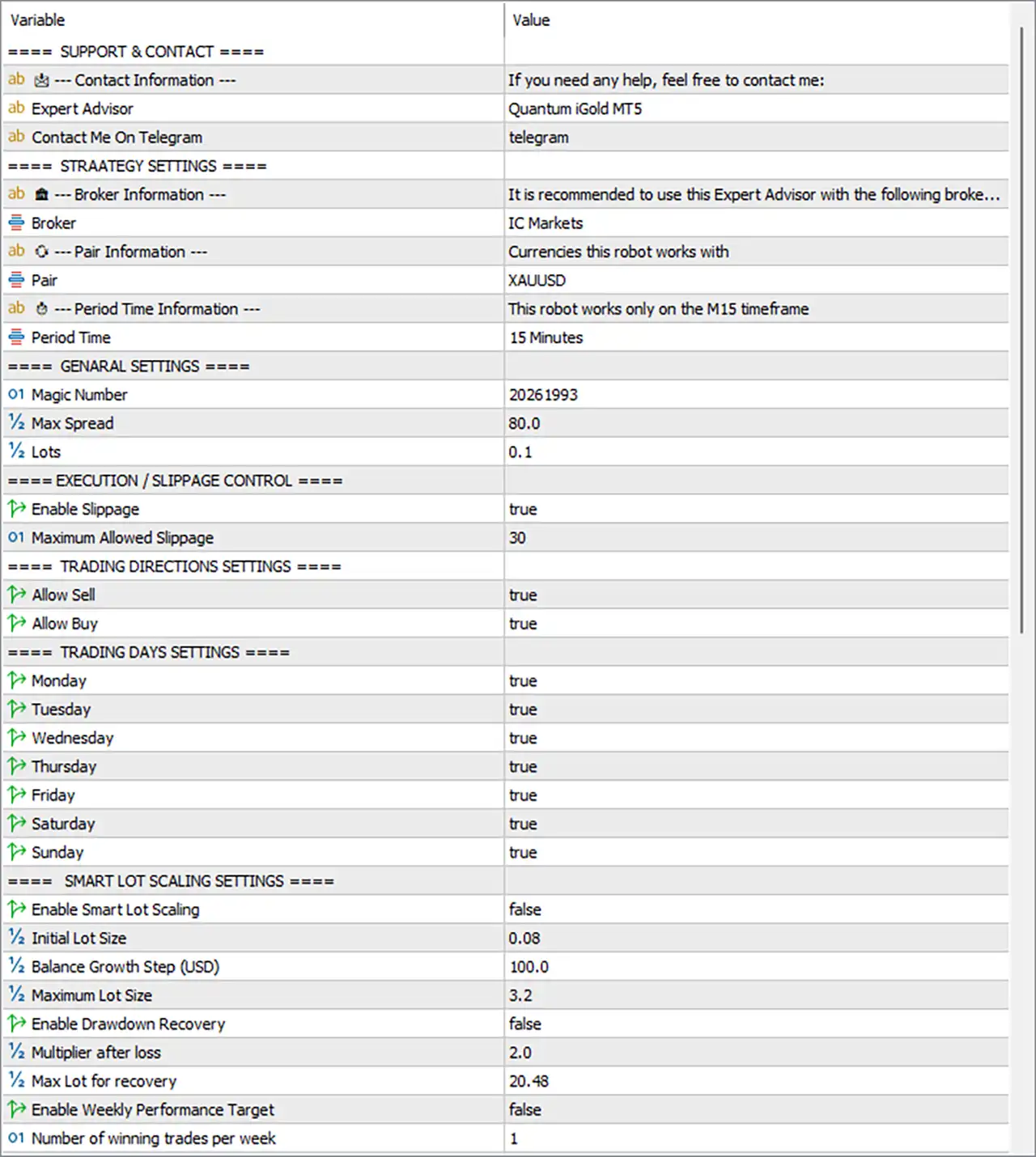Click the envelope icon in the Contact Information row

click(42, 80)
